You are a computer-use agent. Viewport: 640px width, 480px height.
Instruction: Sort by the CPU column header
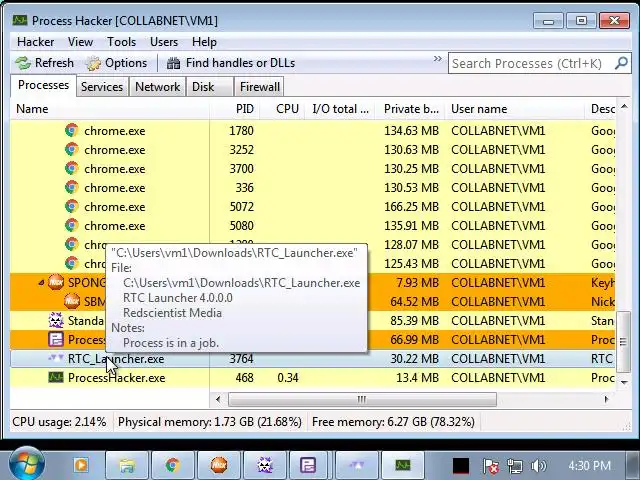(282, 109)
